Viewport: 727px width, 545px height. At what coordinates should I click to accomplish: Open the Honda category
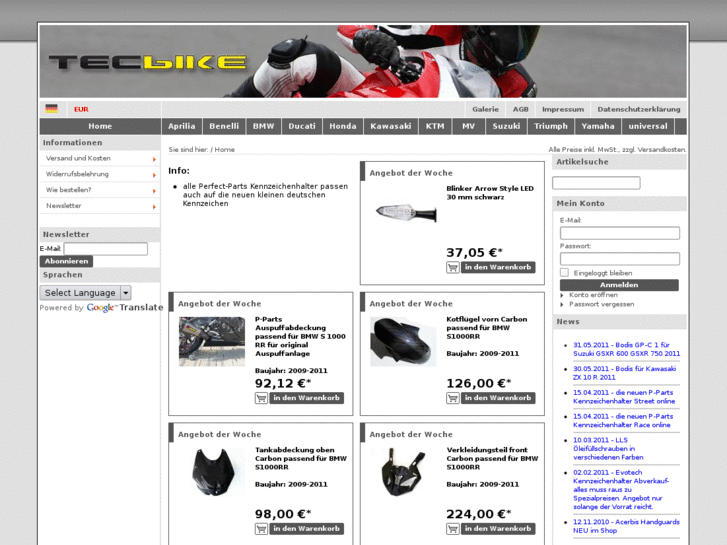pyautogui.click(x=343, y=126)
